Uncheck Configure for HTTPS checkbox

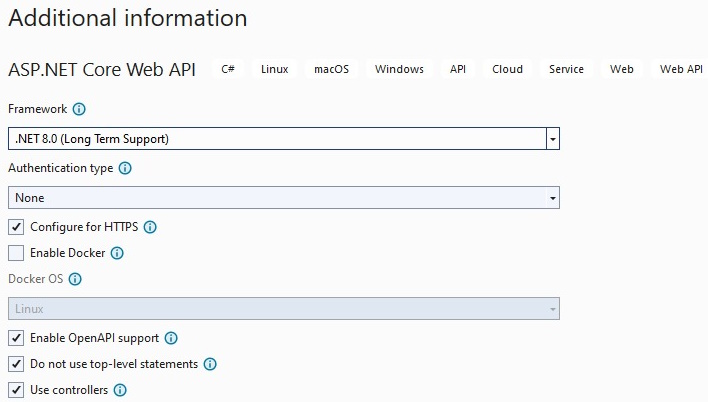pos(16,227)
